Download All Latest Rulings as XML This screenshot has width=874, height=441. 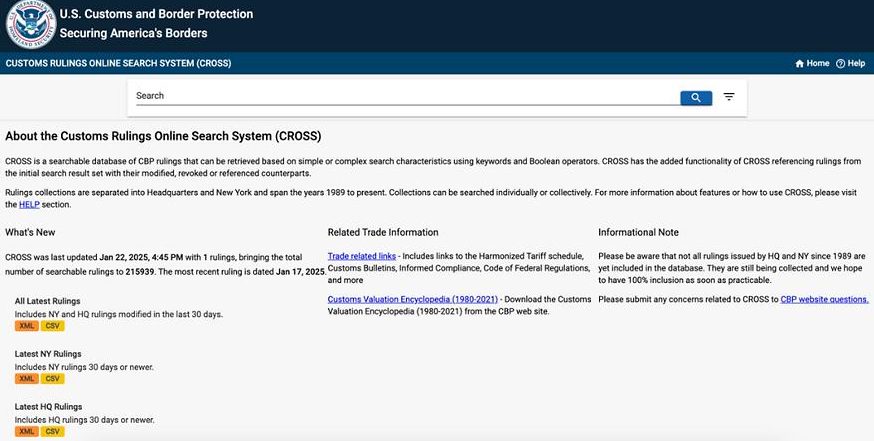click(27, 326)
